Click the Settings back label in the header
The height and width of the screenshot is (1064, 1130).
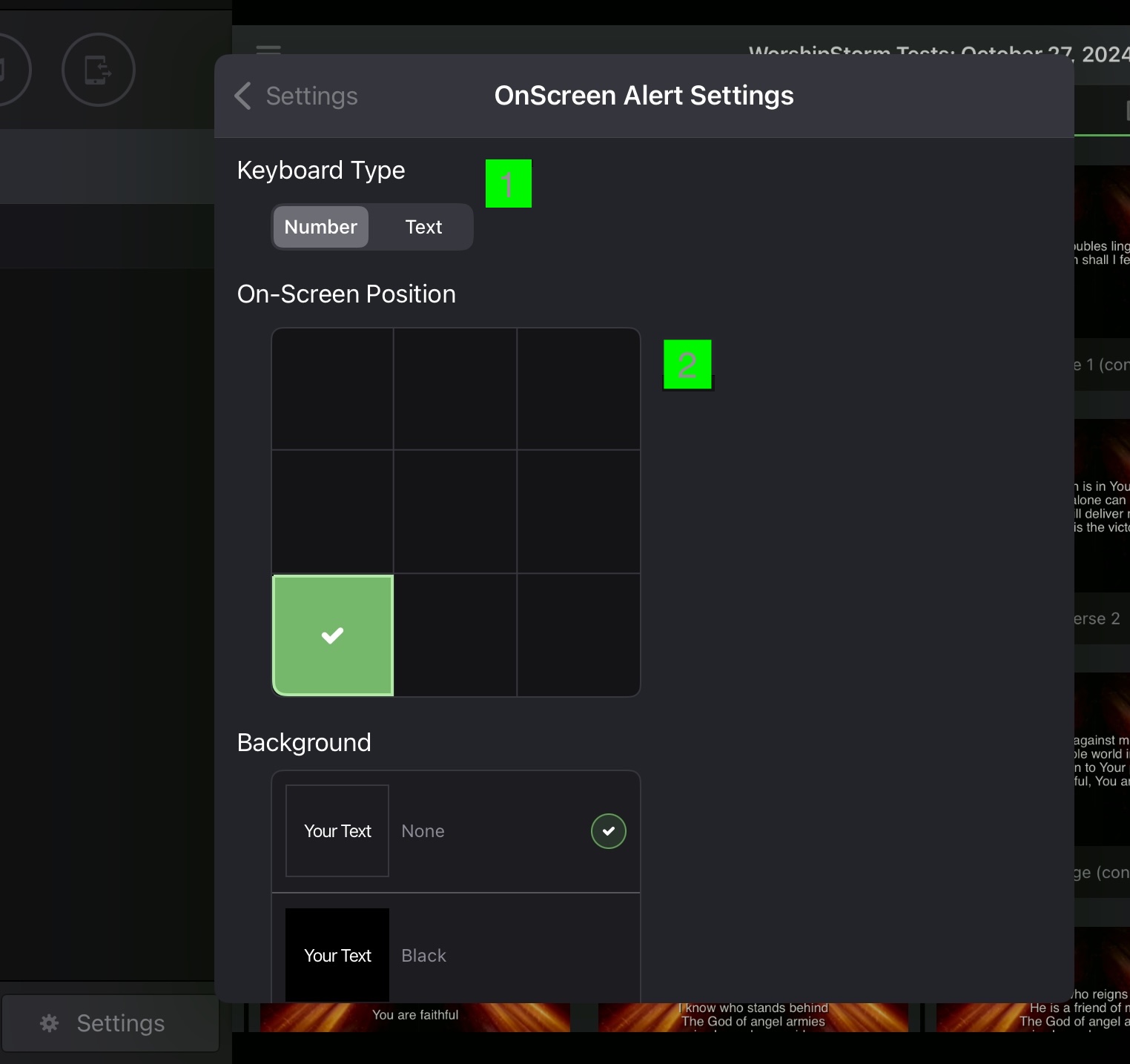click(311, 96)
